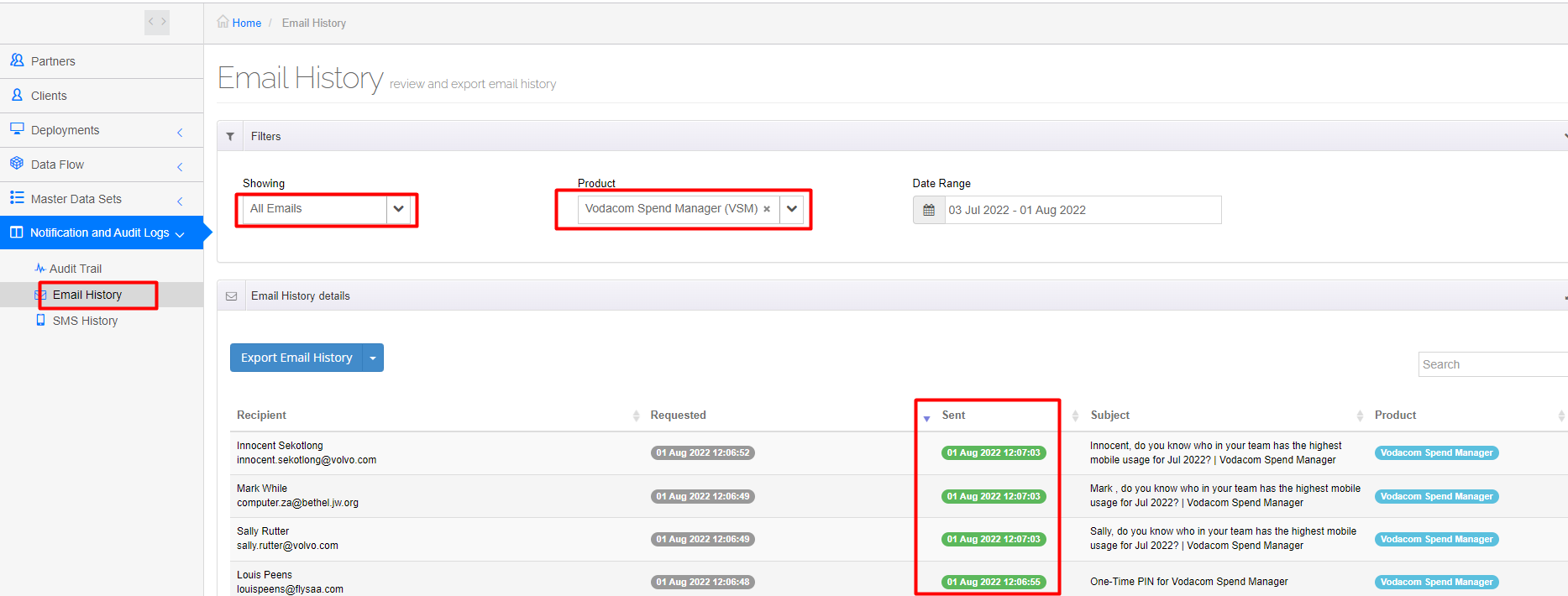Click computer.za@bethel.jw.org email address
1568x596 pixels.
[297, 503]
